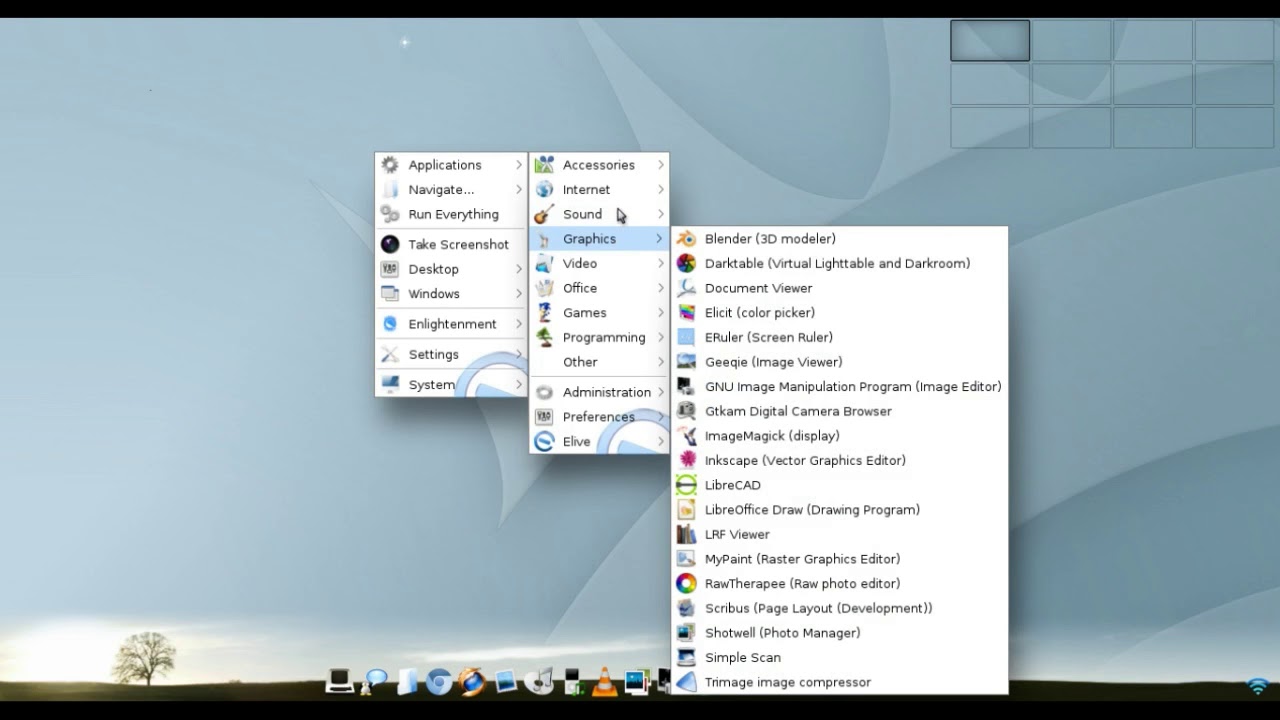Open the iPod media player dock icon
Viewport: 1280px width, 720px height.
572,682
